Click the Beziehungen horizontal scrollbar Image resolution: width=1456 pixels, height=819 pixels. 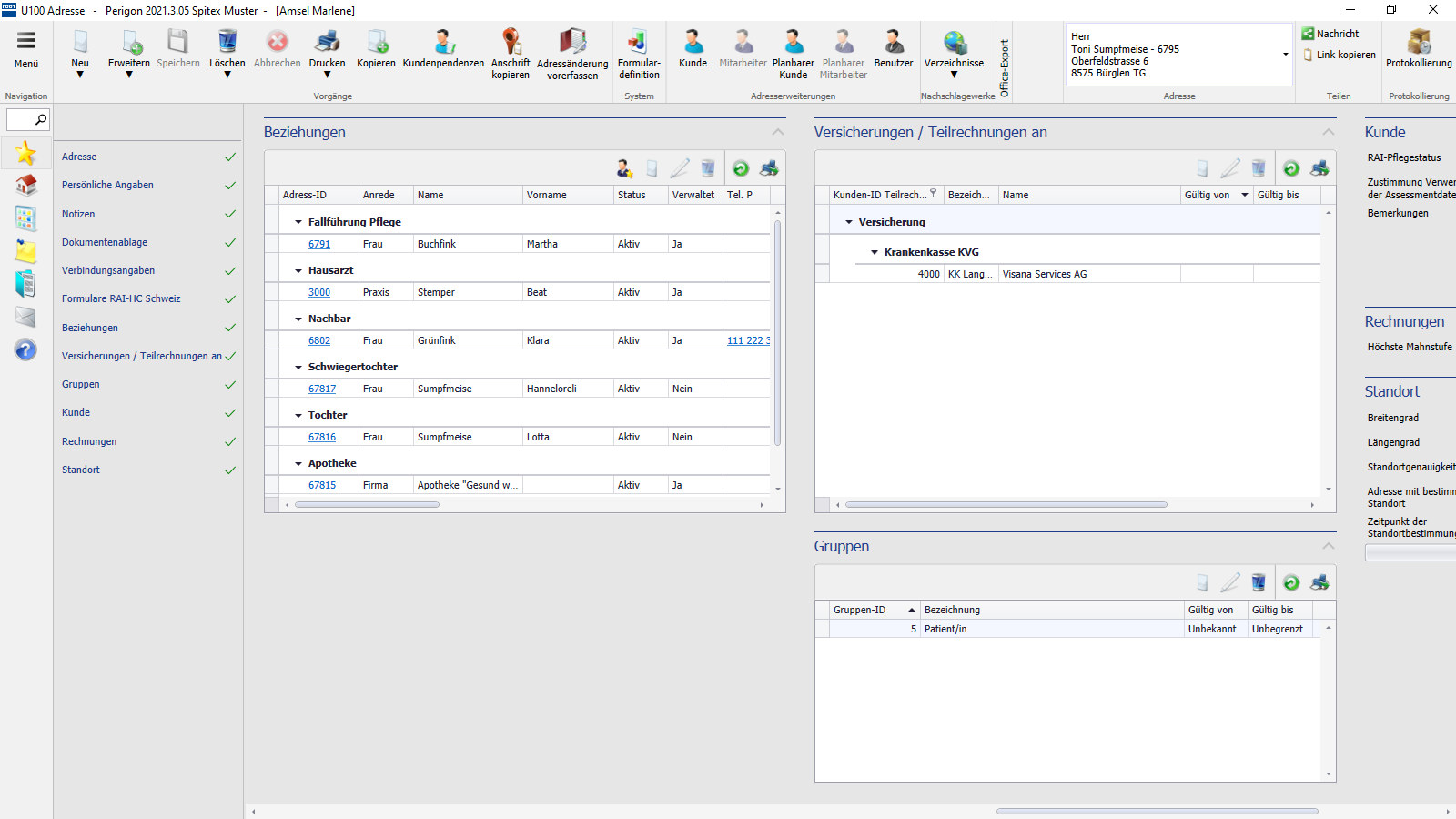click(367, 504)
